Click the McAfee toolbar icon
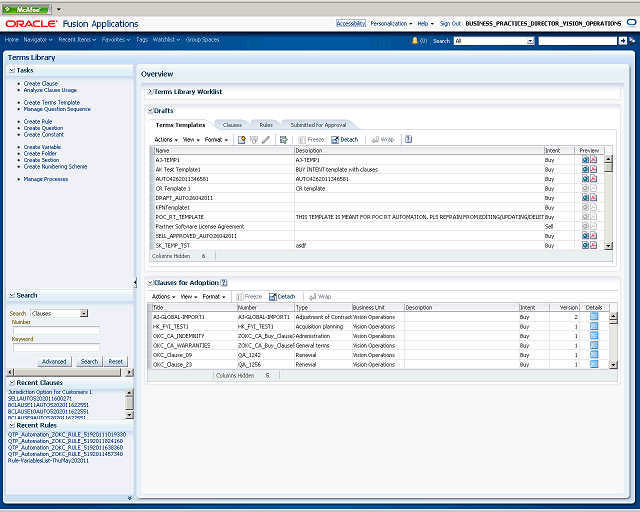 27,9
